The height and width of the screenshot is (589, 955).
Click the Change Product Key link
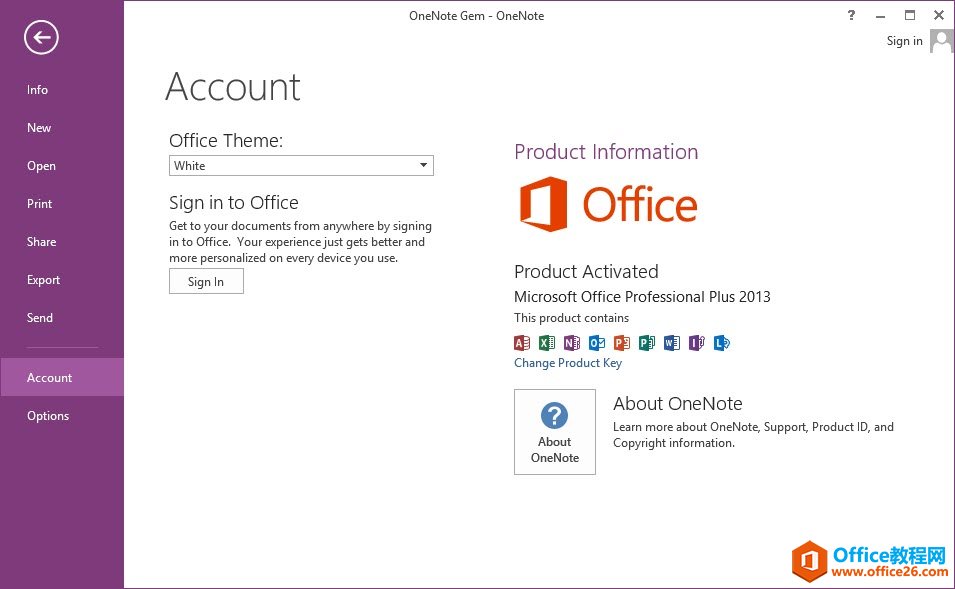click(567, 363)
